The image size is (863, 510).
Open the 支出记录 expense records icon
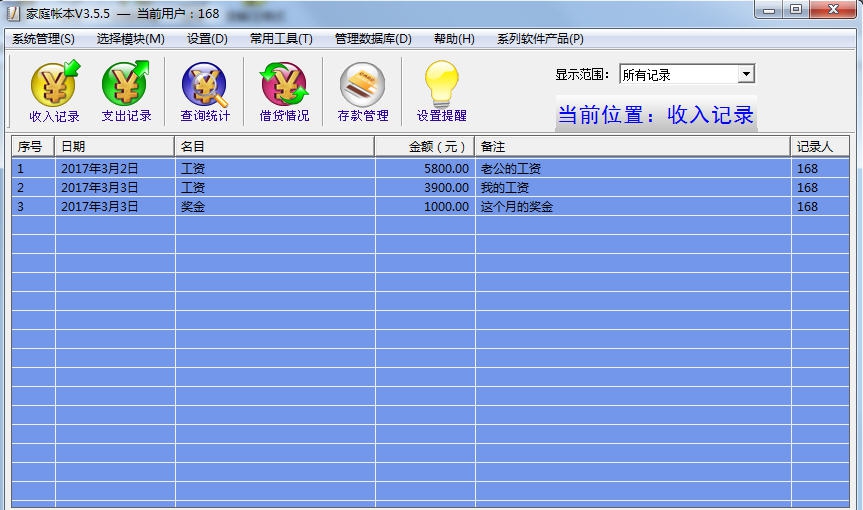126,92
